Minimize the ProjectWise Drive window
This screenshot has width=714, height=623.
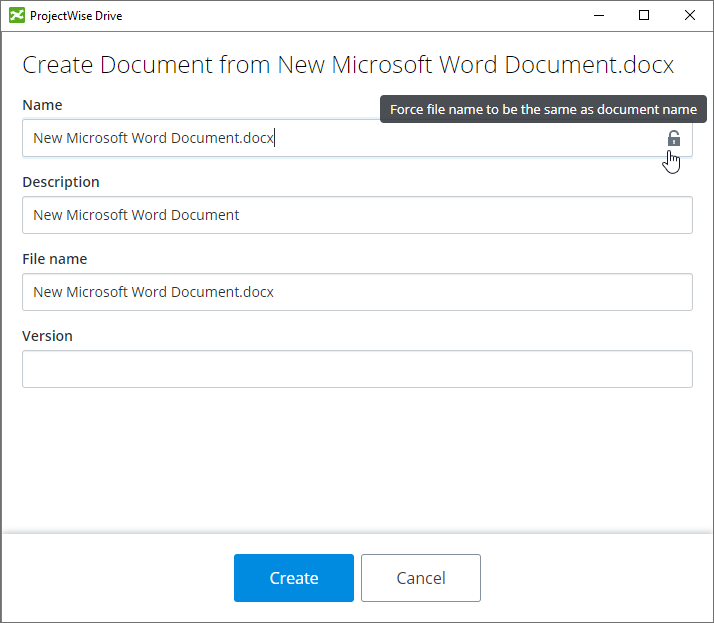598,16
